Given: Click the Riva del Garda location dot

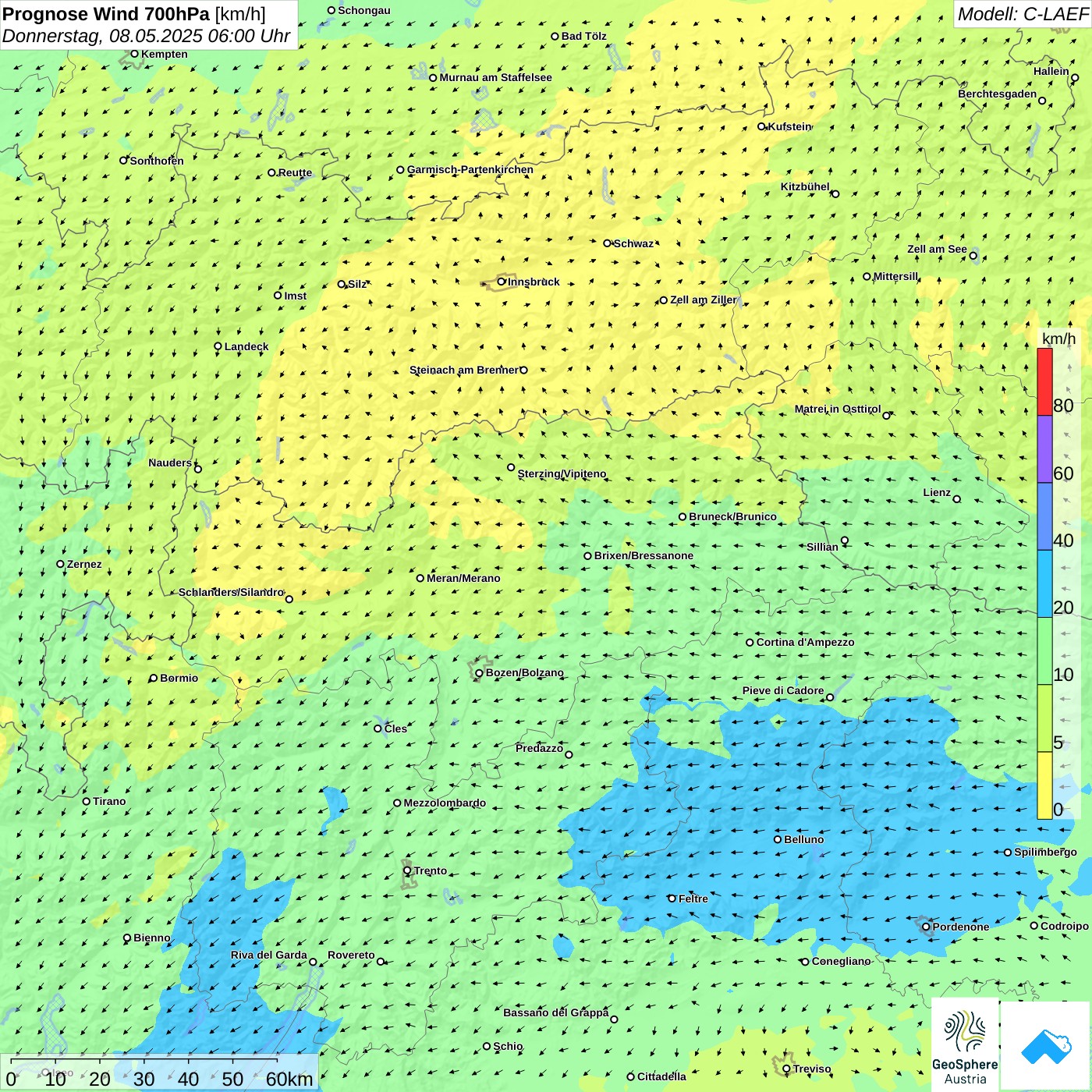Looking at the screenshot, I should (313, 962).
